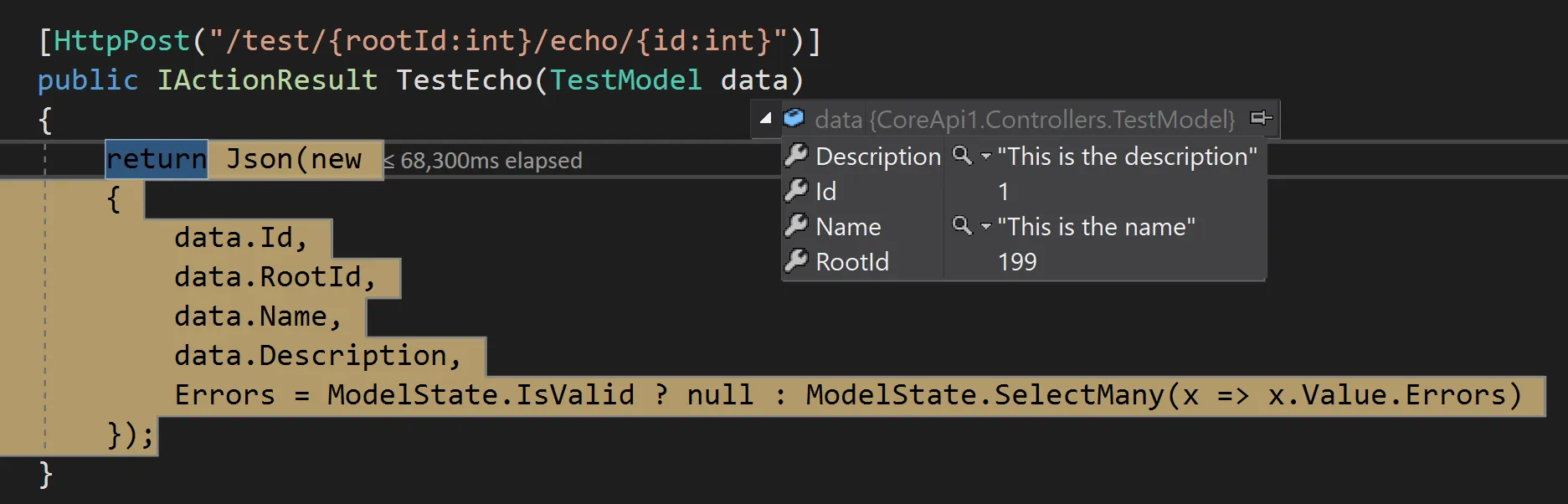The image size is (1568, 504).
Task: Click the wrench icon beside Name property
Action: [796, 226]
